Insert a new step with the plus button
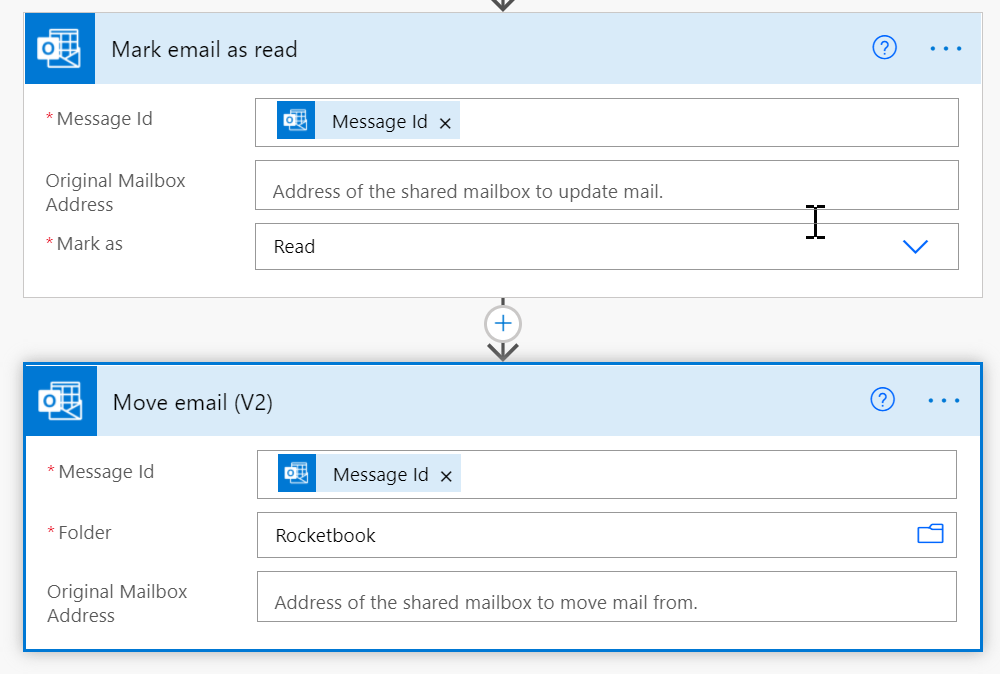Image resolution: width=1000 pixels, height=674 pixels. point(503,324)
